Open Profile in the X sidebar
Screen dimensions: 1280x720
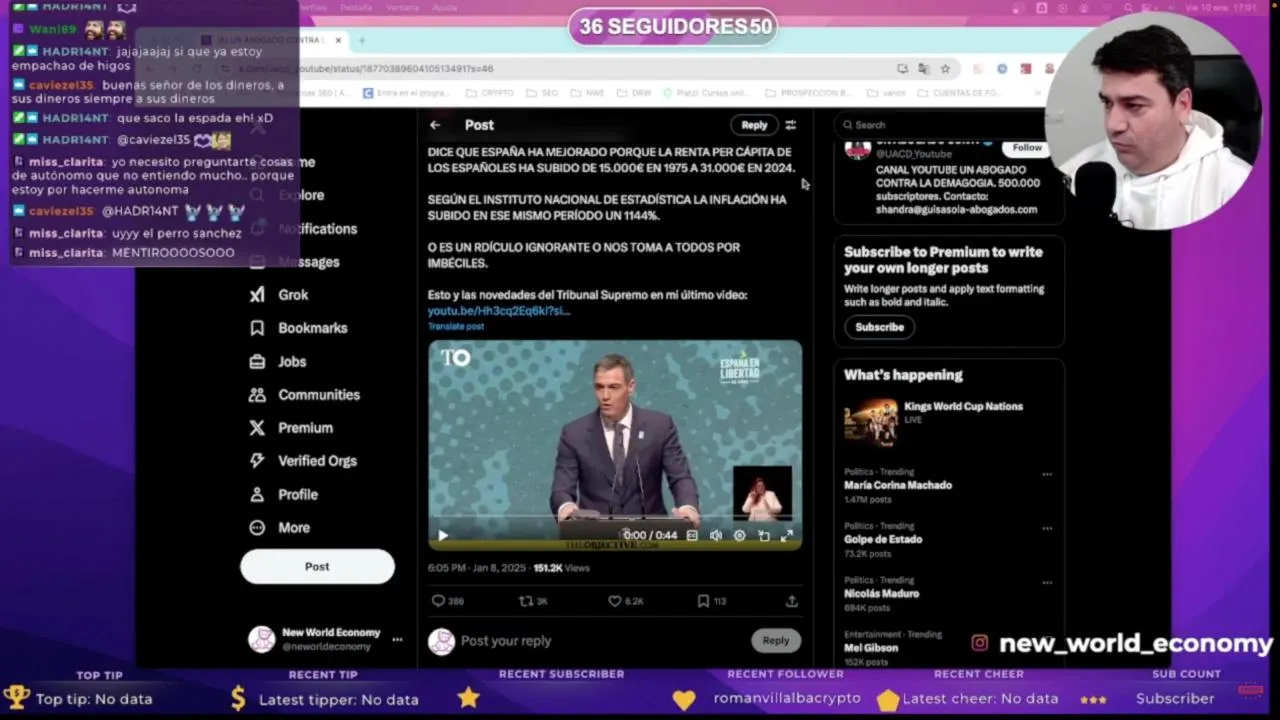point(283,495)
